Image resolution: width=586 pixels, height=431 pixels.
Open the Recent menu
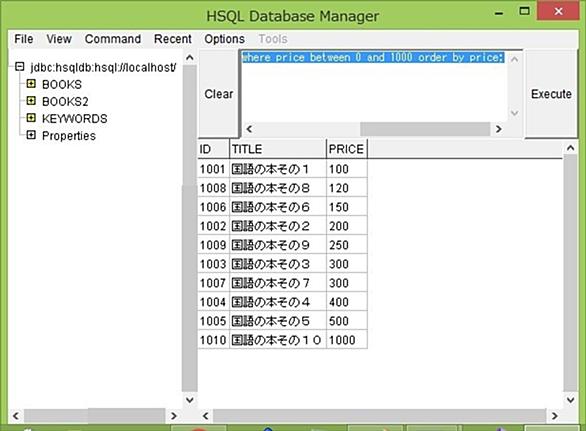[x=173, y=39]
